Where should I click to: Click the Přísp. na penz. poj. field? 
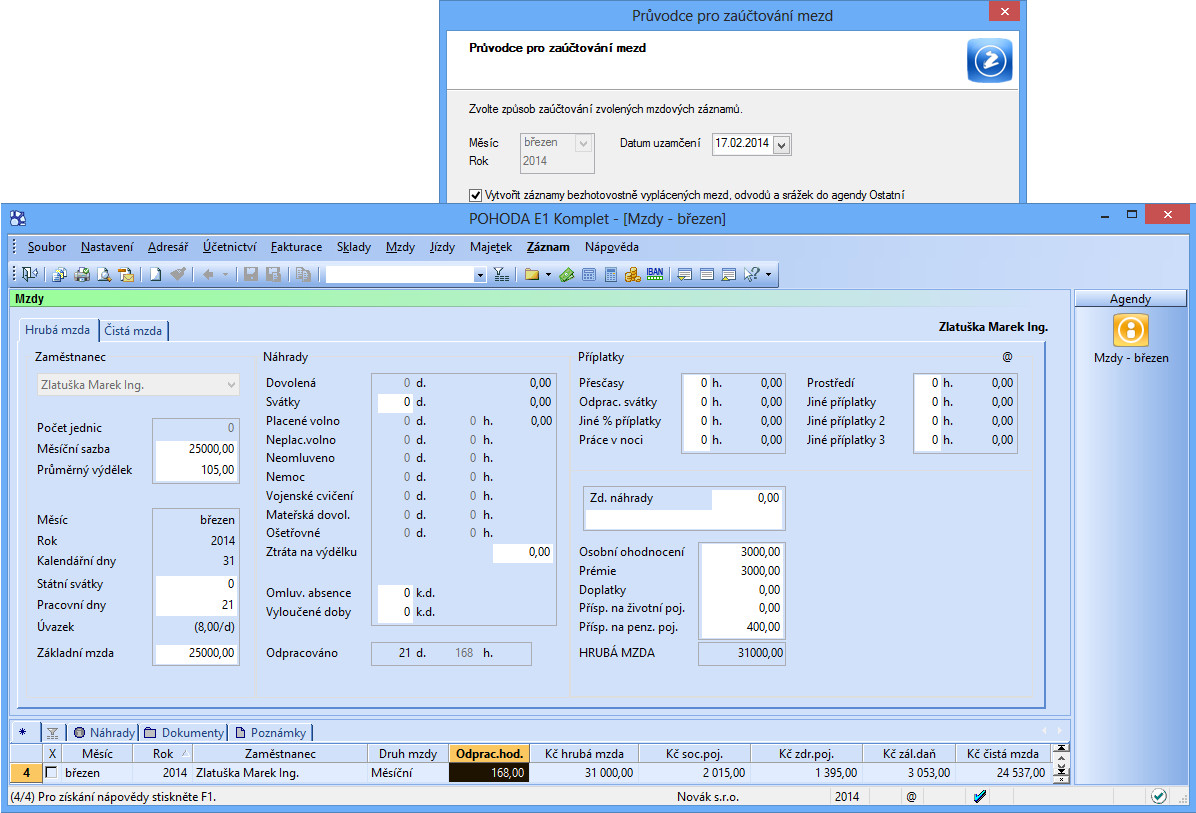[741, 627]
